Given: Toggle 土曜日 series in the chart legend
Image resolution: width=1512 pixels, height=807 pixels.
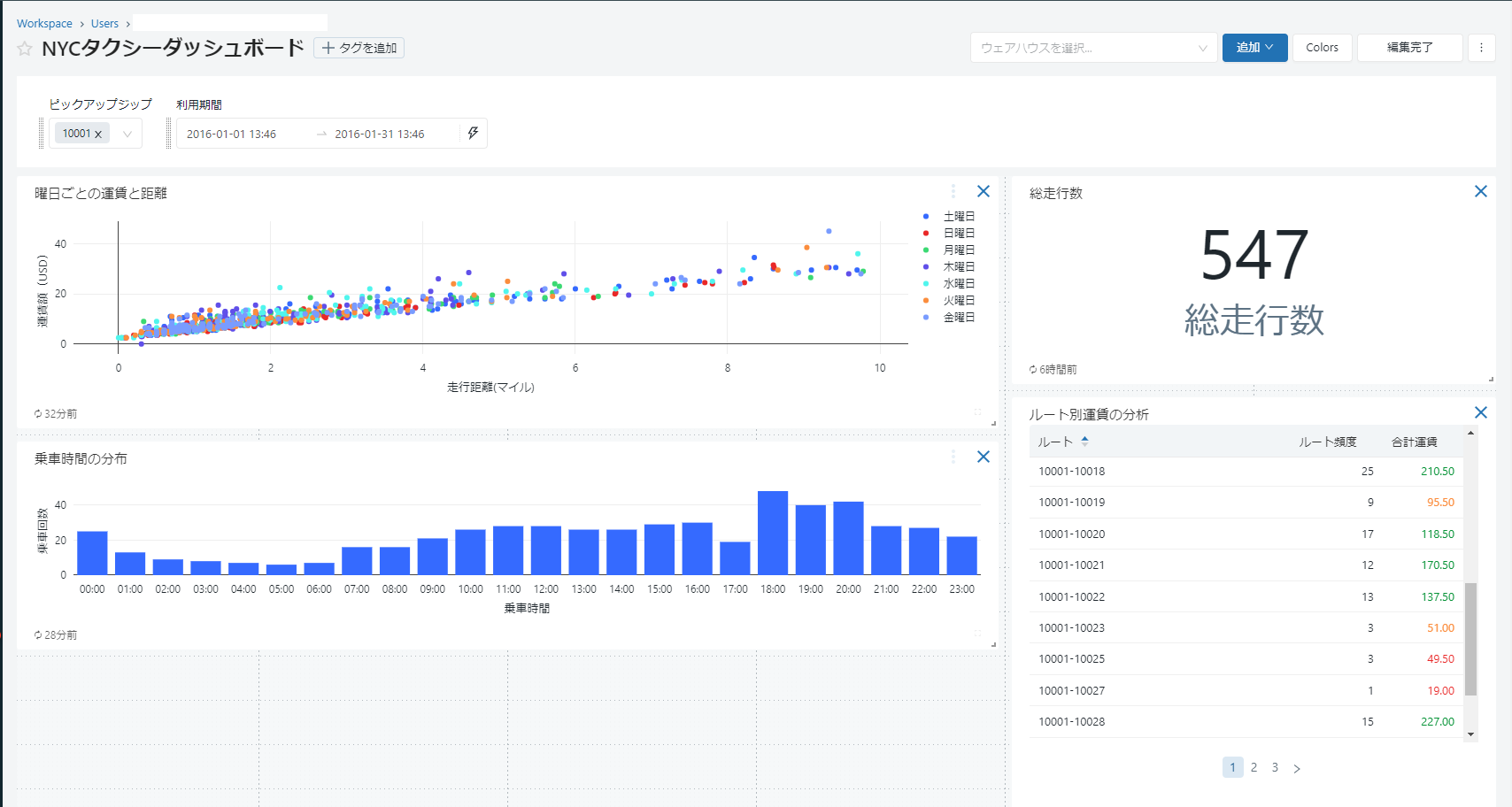Looking at the screenshot, I should pos(958,217).
